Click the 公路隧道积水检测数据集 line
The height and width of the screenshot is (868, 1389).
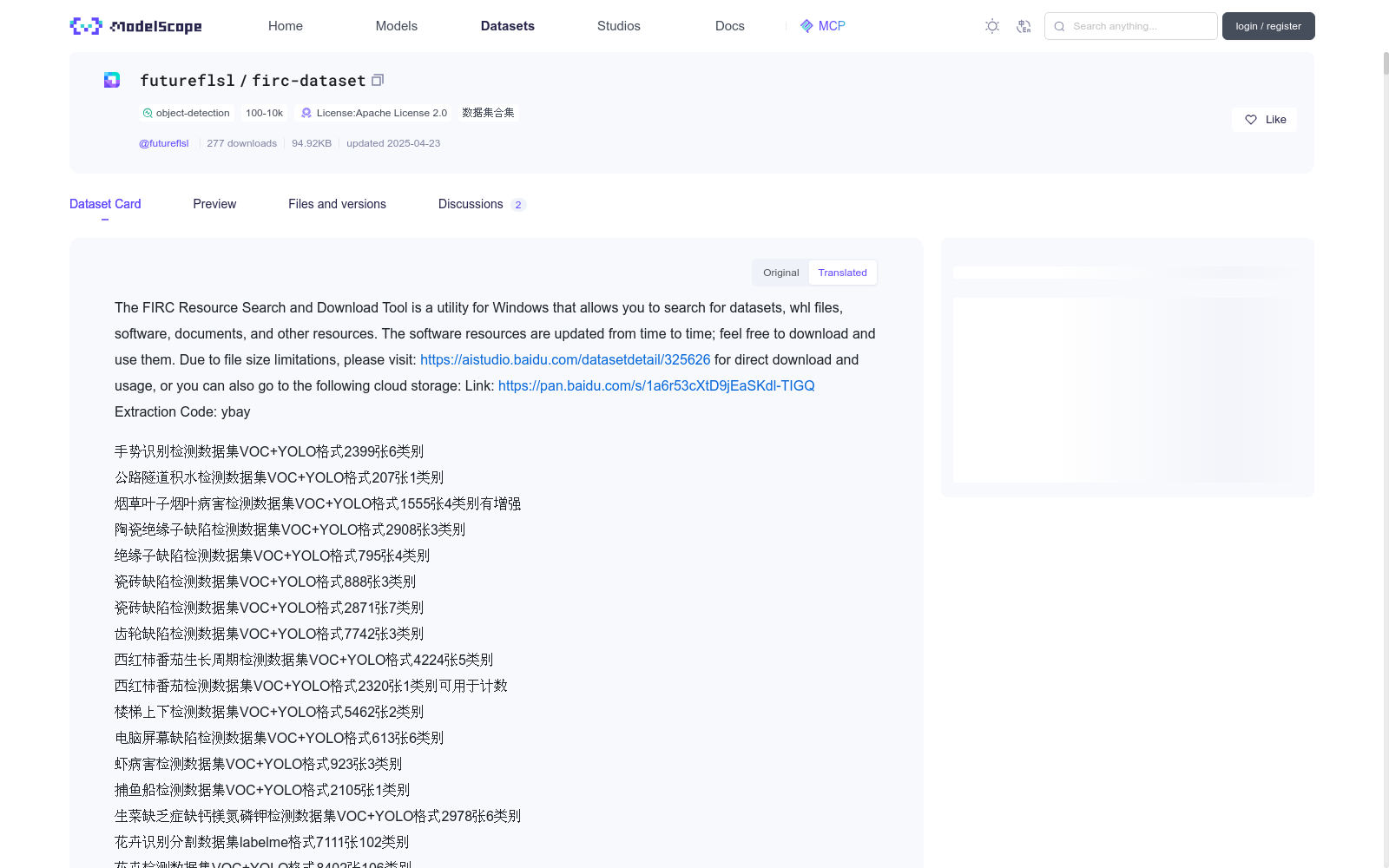click(279, 477)
